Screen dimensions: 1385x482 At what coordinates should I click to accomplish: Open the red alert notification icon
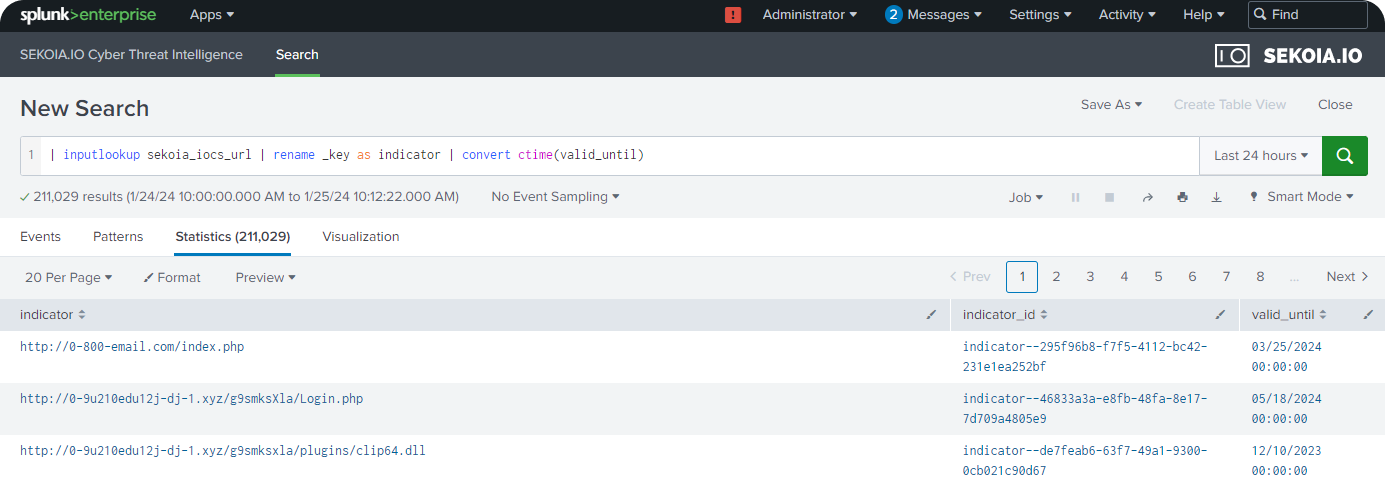pos(733,15)
